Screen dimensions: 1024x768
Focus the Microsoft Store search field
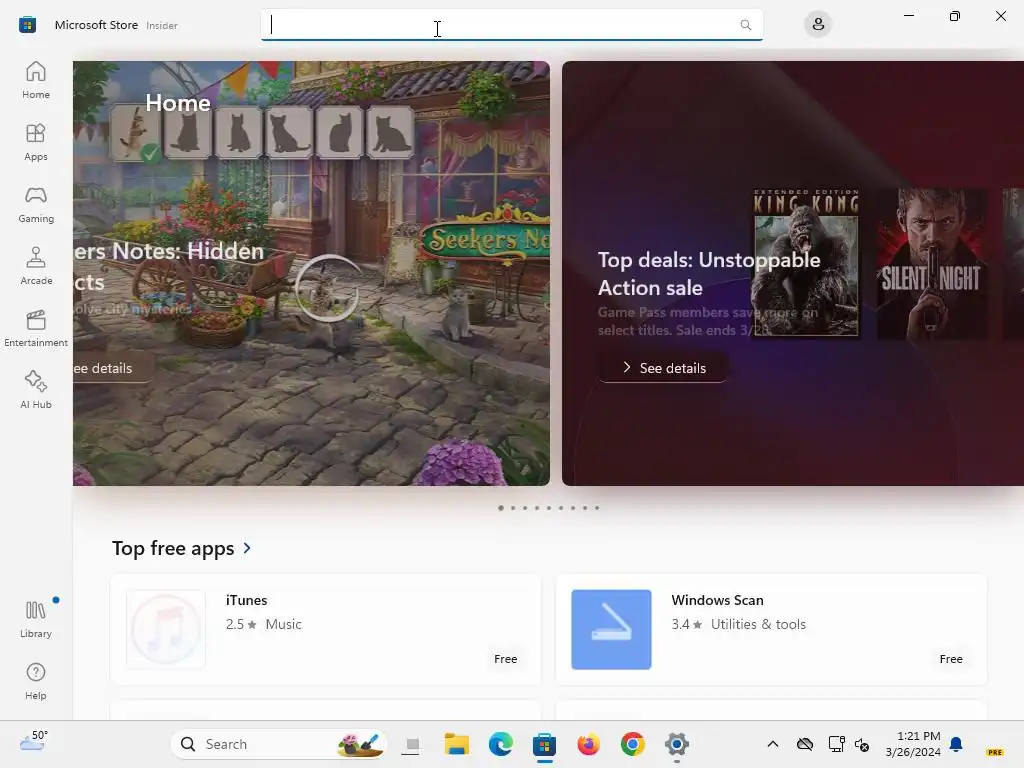point(511,25)
